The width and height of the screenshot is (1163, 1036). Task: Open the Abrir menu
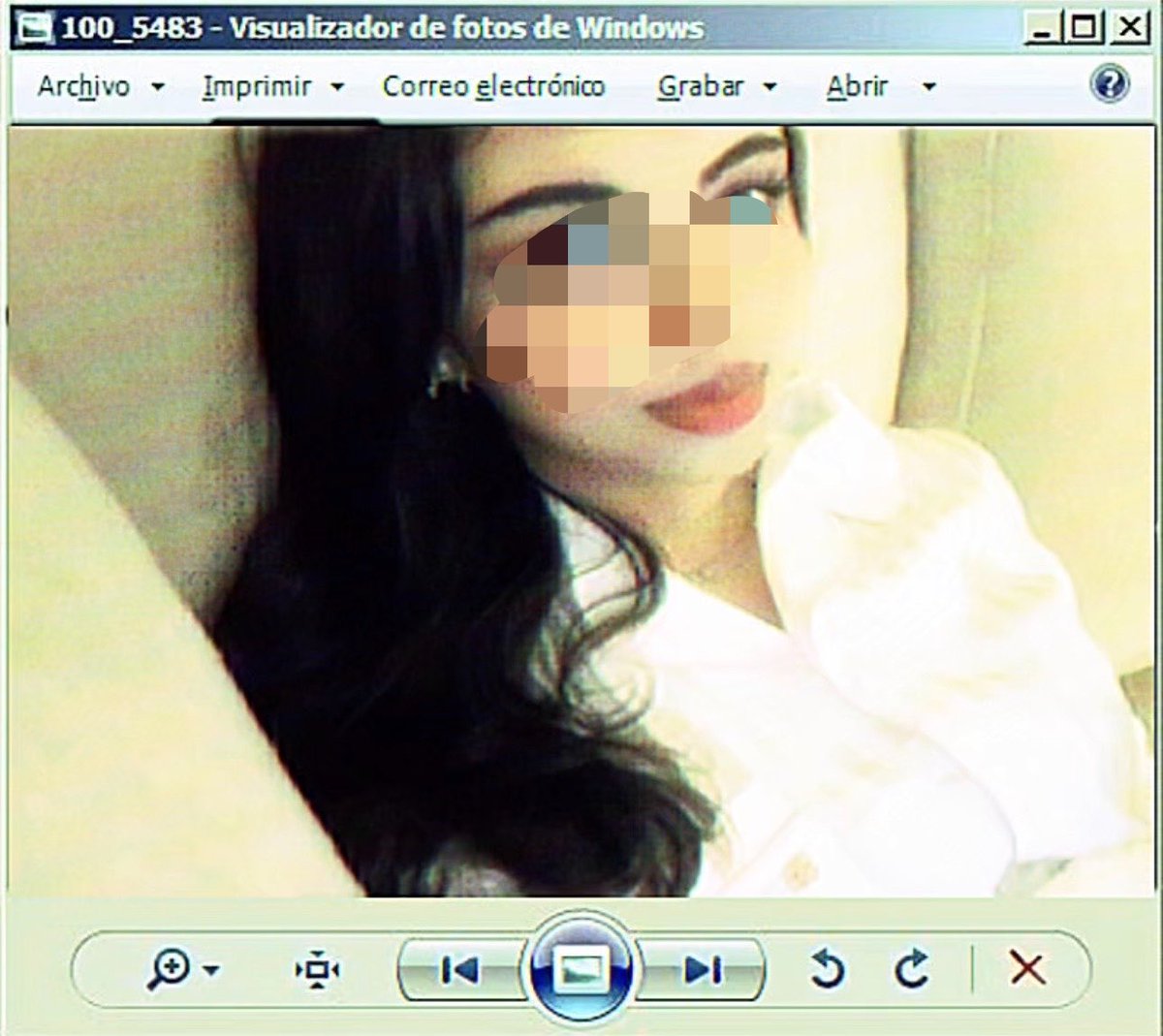[x=857, y=86]
